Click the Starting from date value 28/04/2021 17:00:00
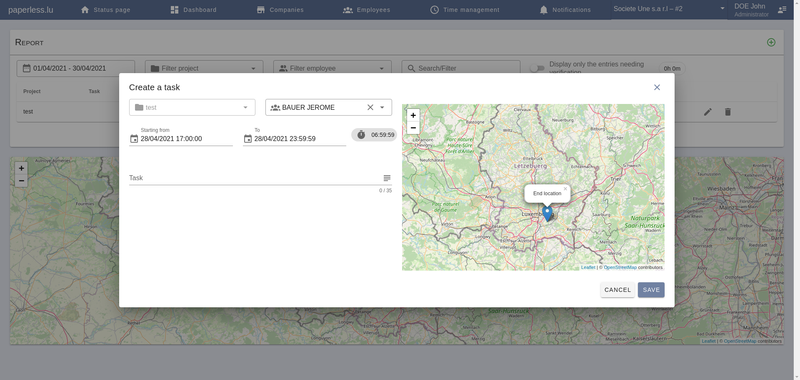Screen dimensions: 800x380 [171, 139]
